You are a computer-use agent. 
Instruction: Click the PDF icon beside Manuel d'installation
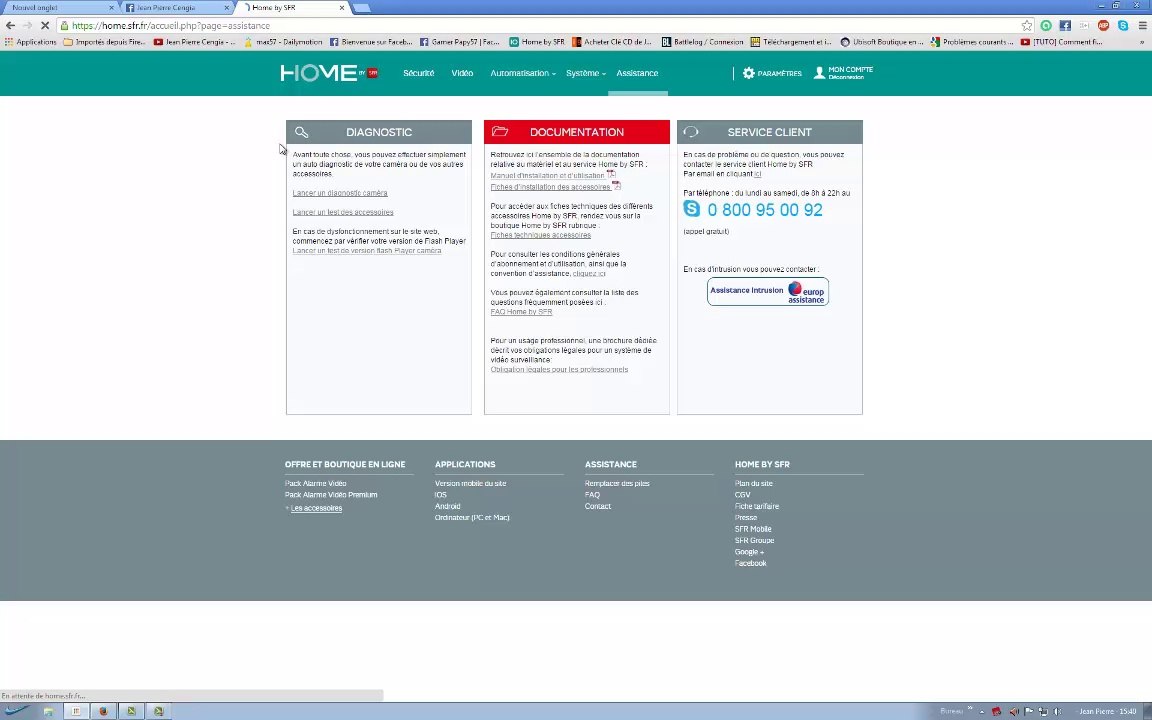click(x=611, y=175)
